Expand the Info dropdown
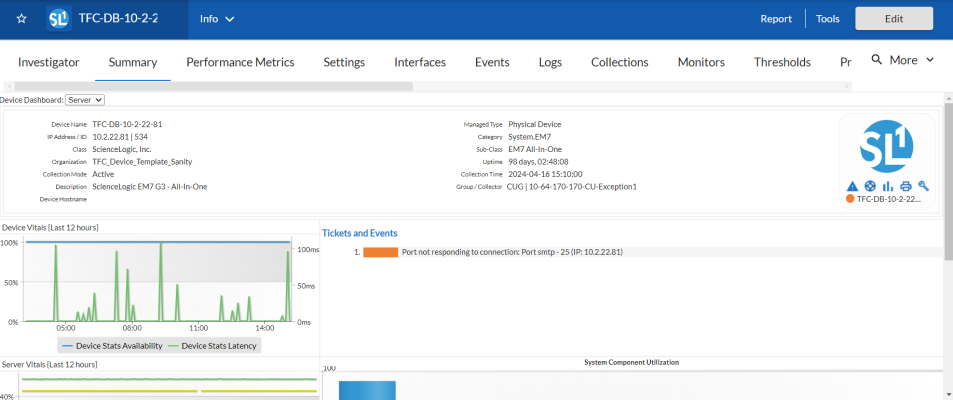The image size is (953, 400). point(217,19)
